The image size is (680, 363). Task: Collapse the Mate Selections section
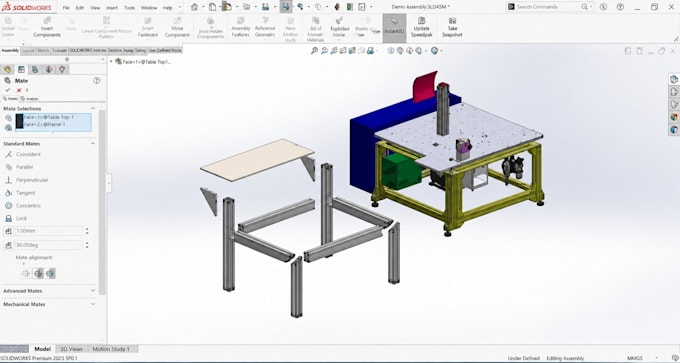tap(93, 108)
